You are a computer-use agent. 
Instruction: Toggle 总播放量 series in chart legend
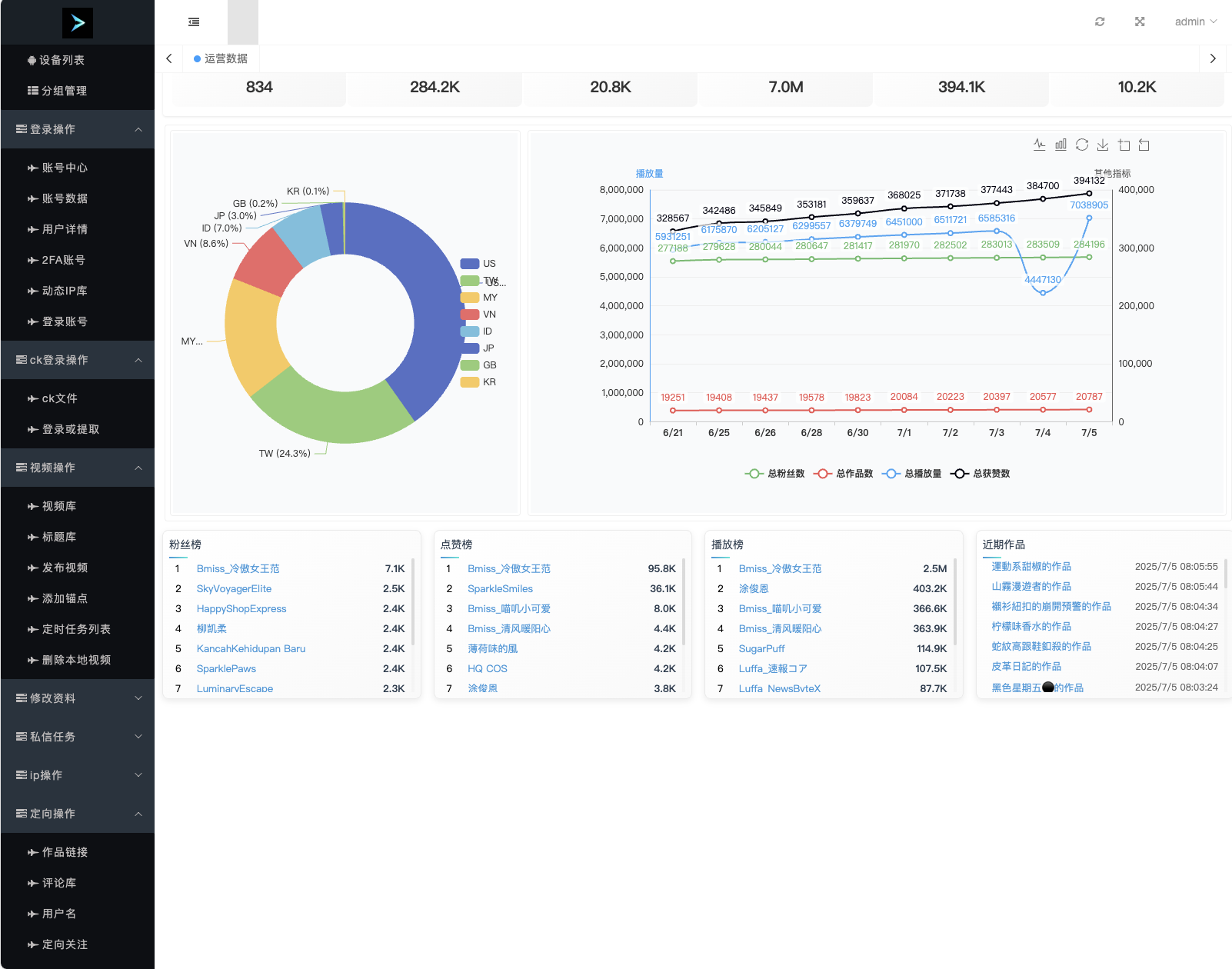click(912, 474)
